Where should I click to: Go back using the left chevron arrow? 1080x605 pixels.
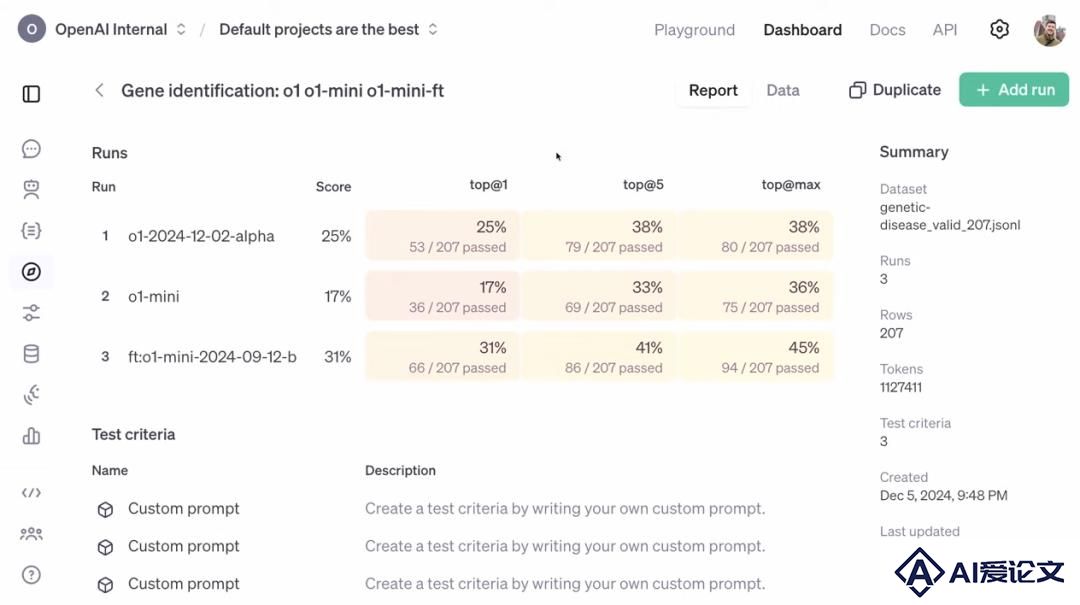[x=100, y=90]
